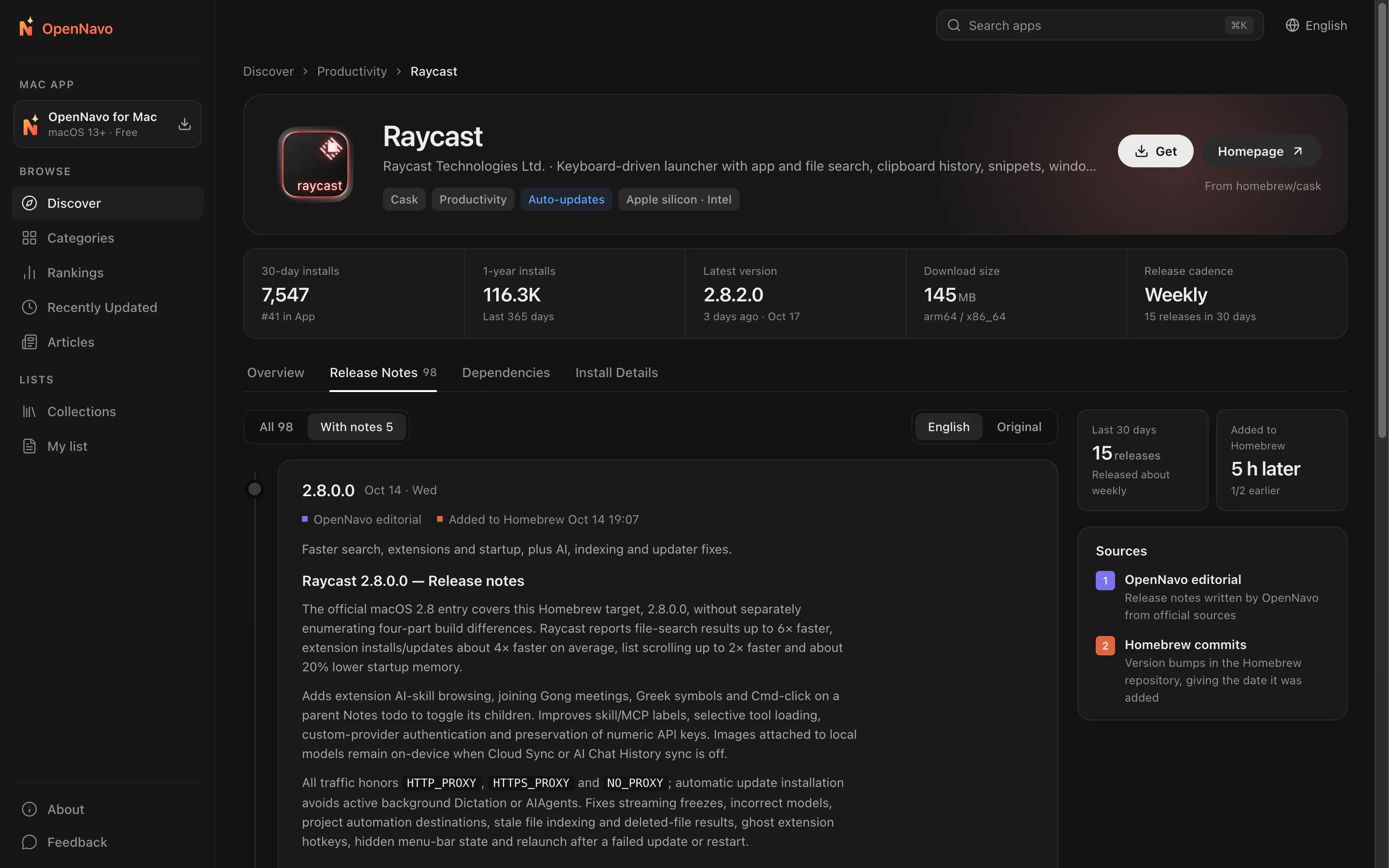Image resolution: width=1389 pixels, height=868 pixels.
Task: Go to Productivity in the breadcrumb
Action: click(352, 71)
